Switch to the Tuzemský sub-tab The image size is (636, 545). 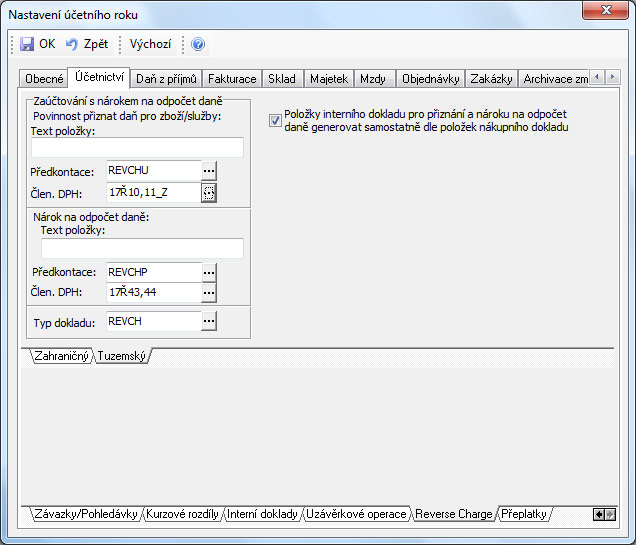[122, 356]
